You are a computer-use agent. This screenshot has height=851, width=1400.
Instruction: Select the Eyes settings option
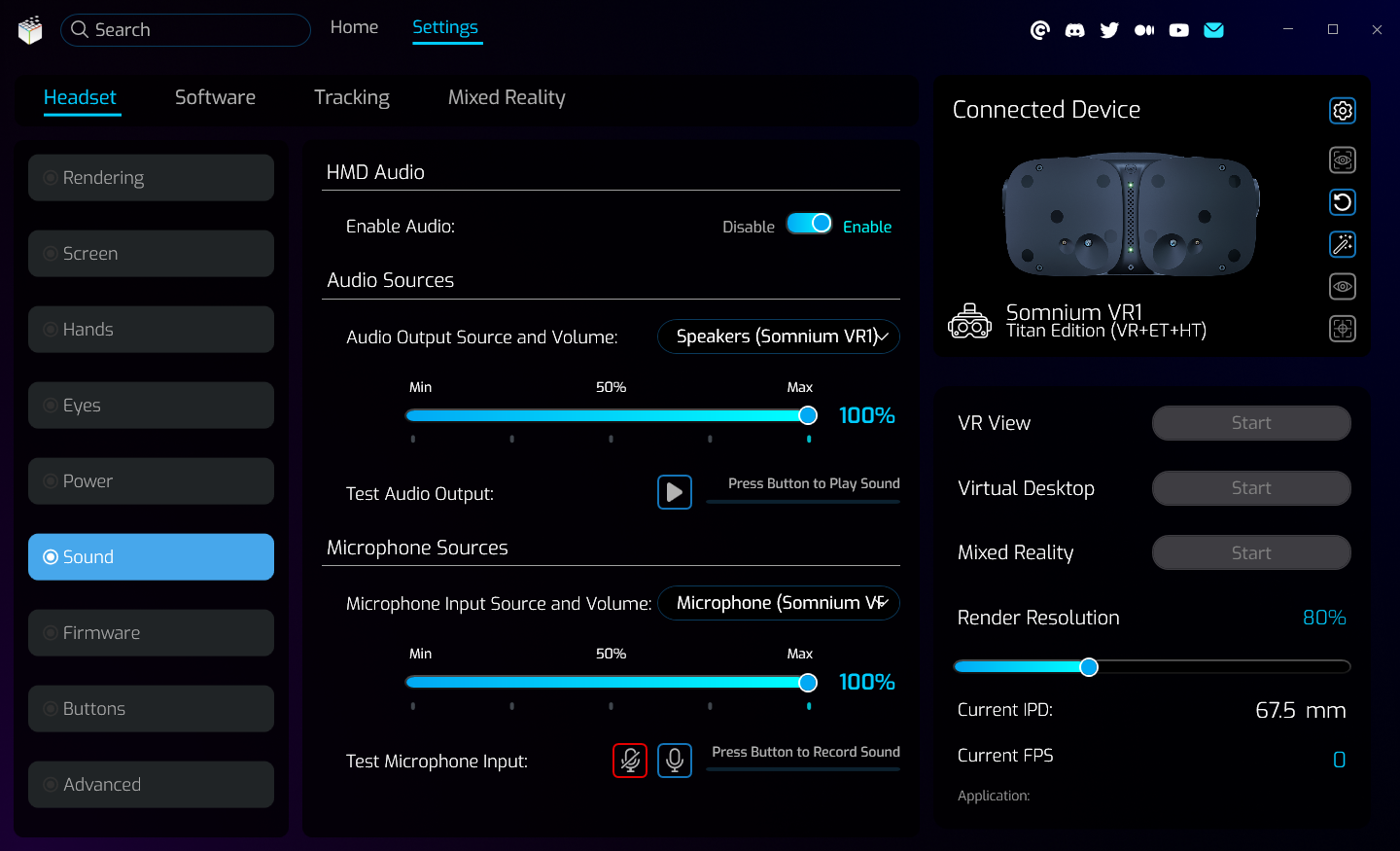[x=151, y=406]
